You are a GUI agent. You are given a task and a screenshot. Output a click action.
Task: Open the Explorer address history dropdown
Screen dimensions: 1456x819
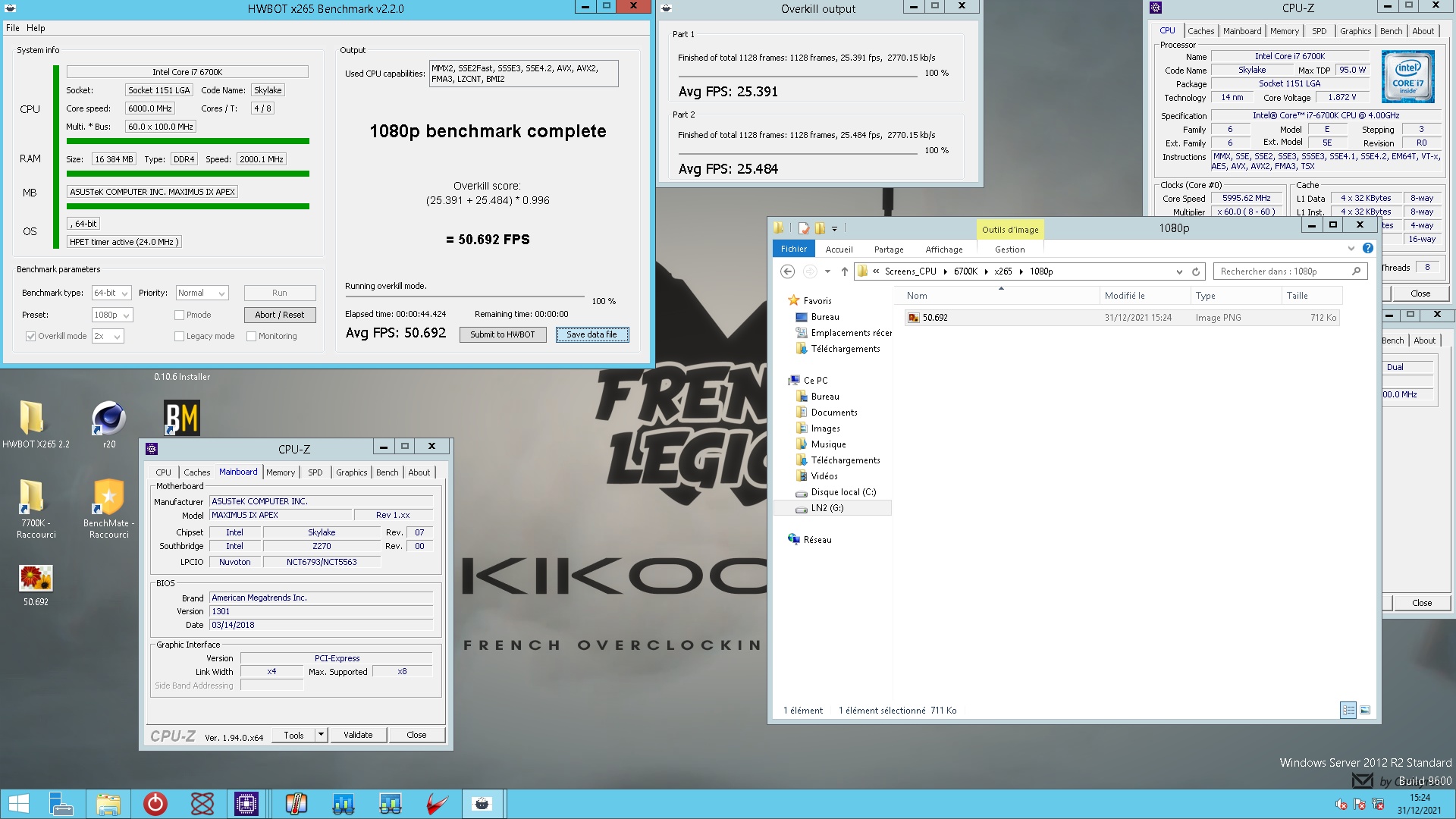pos(1179,271)
